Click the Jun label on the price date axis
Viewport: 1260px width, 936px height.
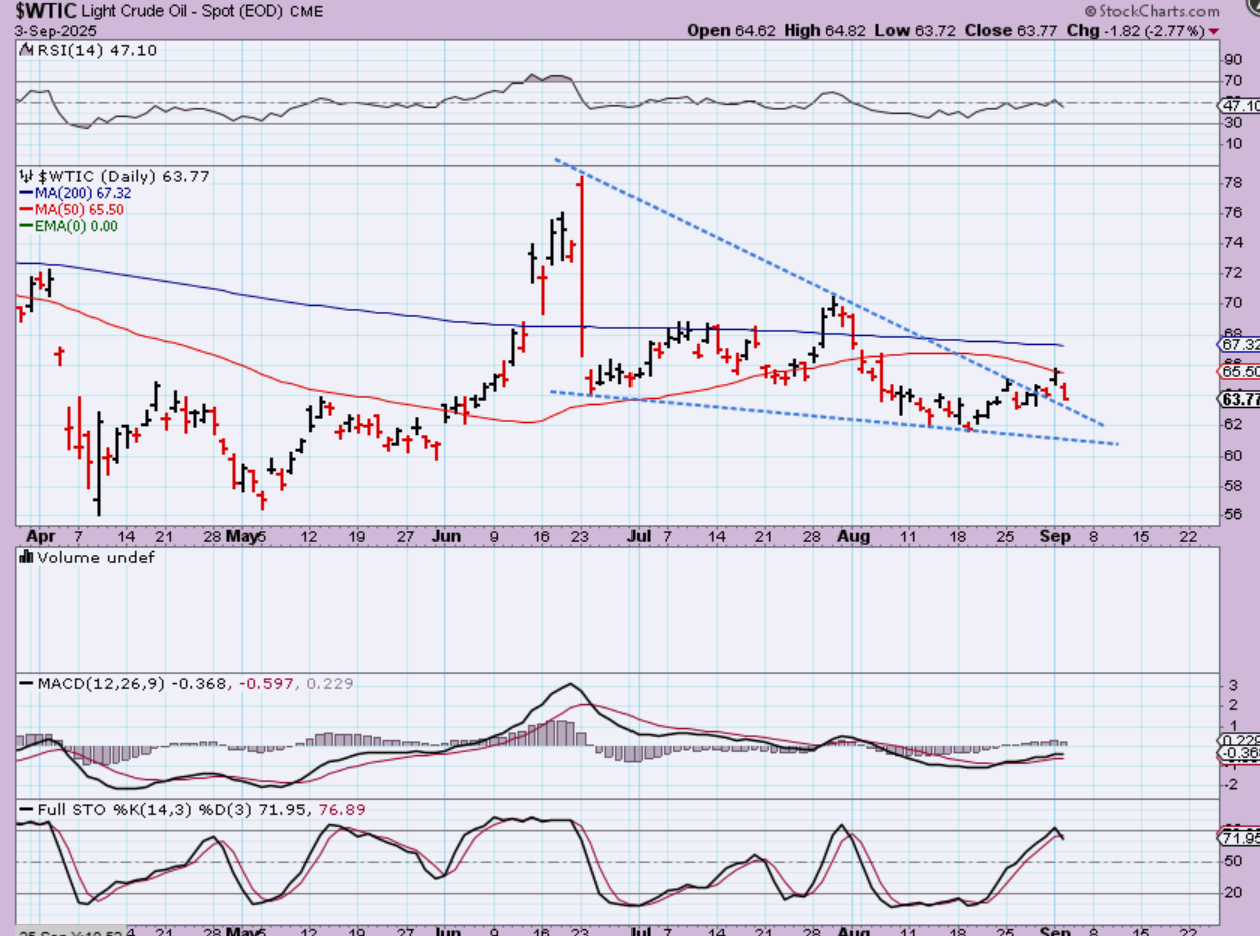(447, 536)
